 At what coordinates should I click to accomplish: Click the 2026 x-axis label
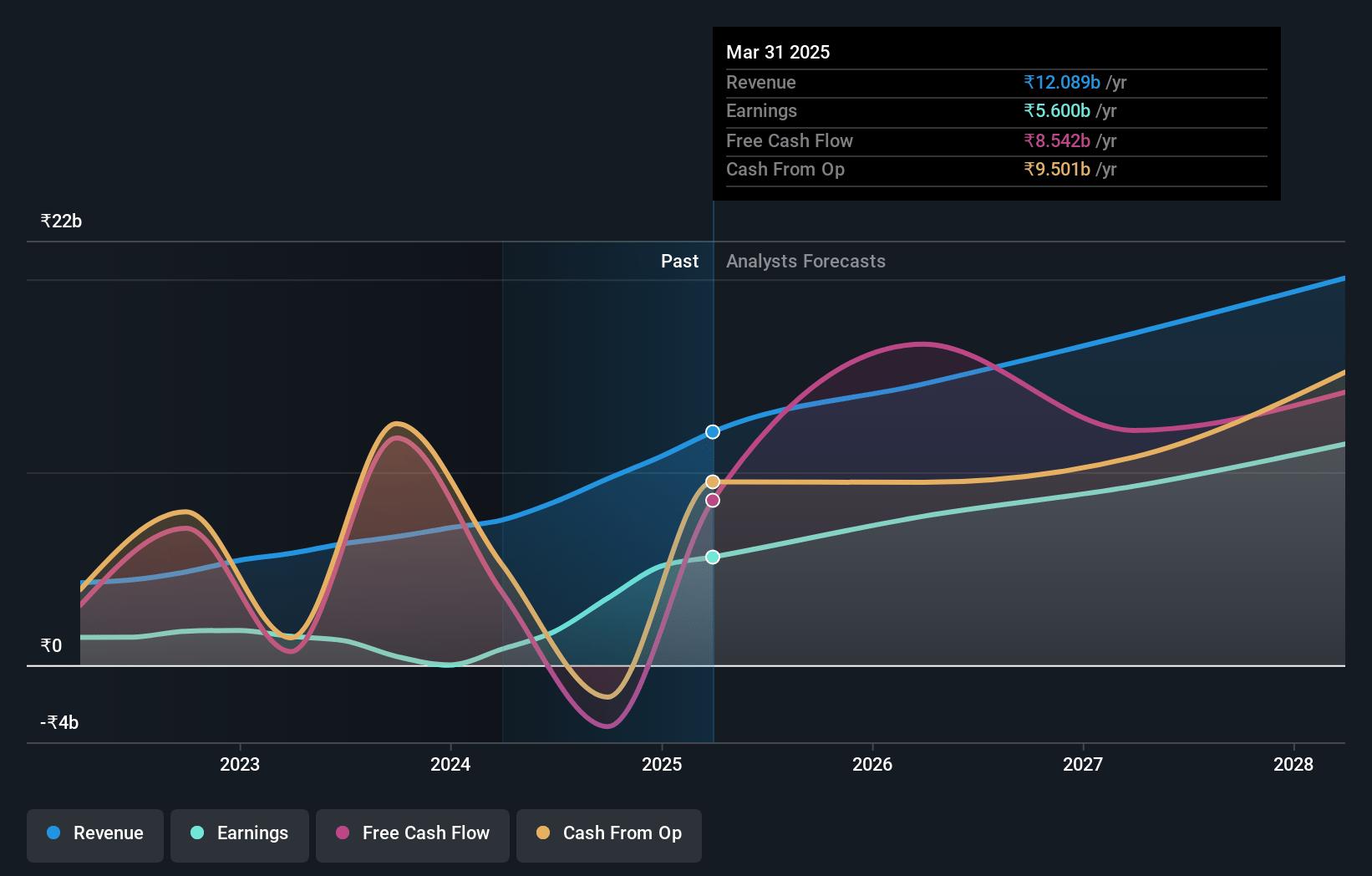coord(872,764)
